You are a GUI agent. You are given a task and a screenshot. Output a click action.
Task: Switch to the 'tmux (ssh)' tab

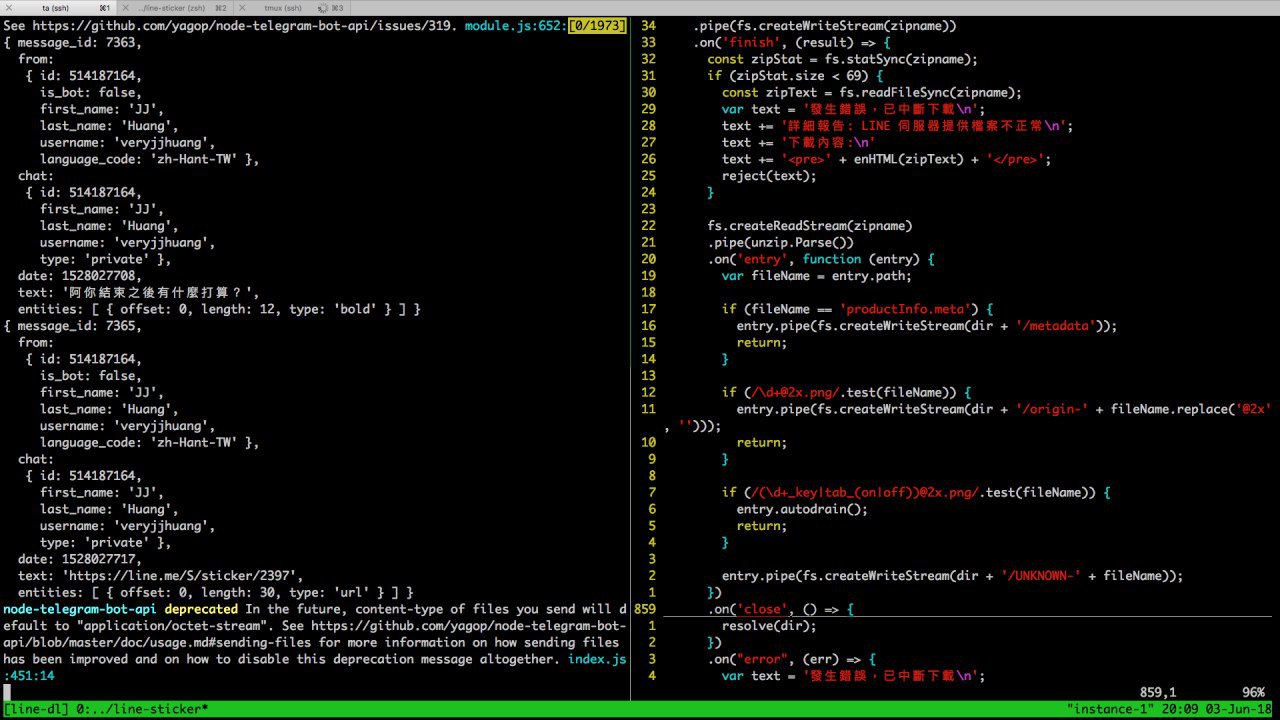tap(282, 8)
